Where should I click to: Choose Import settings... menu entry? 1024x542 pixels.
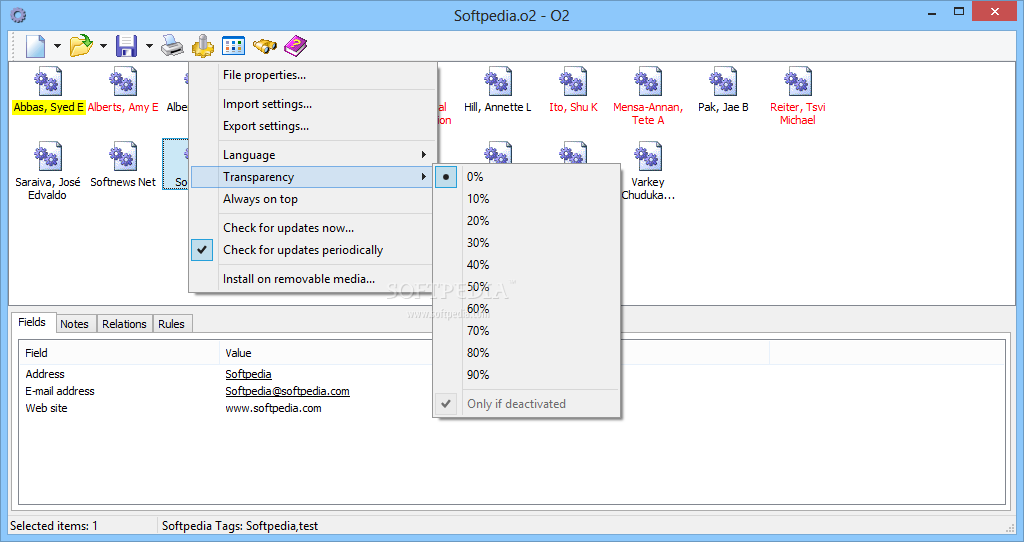(x=313, y=104)
